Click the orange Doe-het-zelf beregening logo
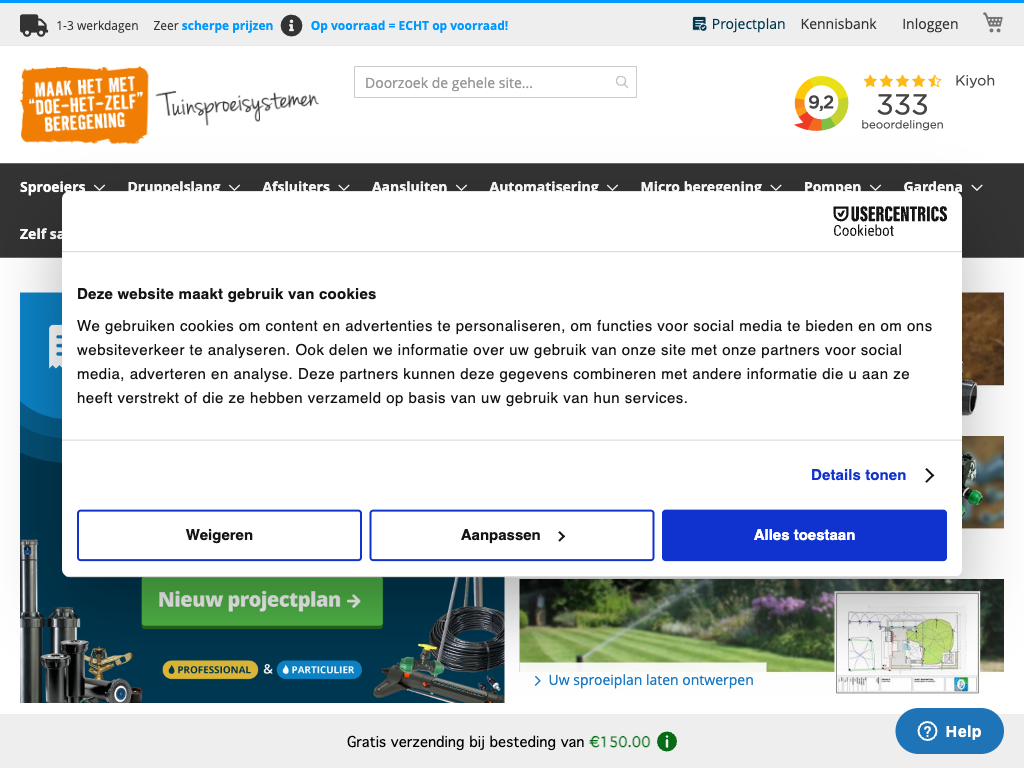1024x768 pixels. [85, 104]
